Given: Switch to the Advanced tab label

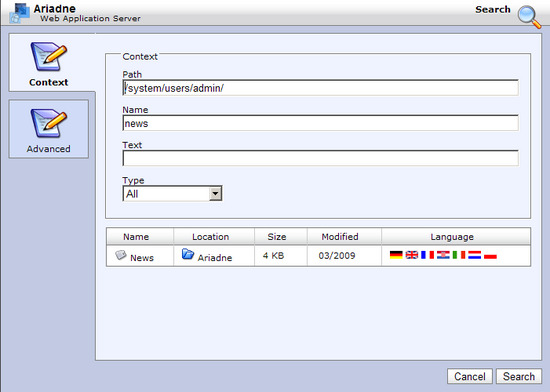Looking at the screenshot, I should (48, 149).
